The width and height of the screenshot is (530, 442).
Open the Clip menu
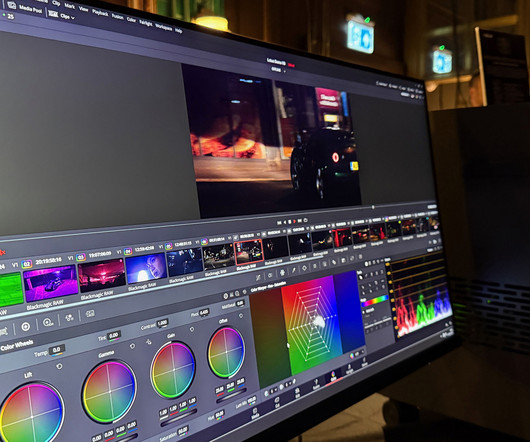[x=56, y=3]
